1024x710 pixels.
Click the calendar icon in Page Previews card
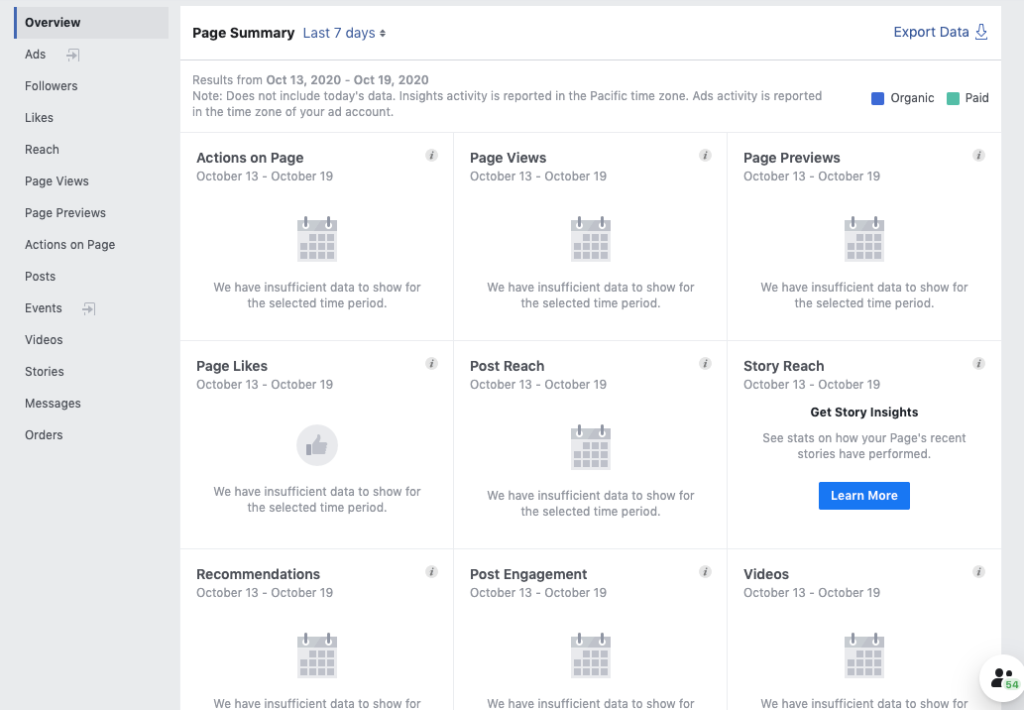pyautogui.click(x=864, y=239)
